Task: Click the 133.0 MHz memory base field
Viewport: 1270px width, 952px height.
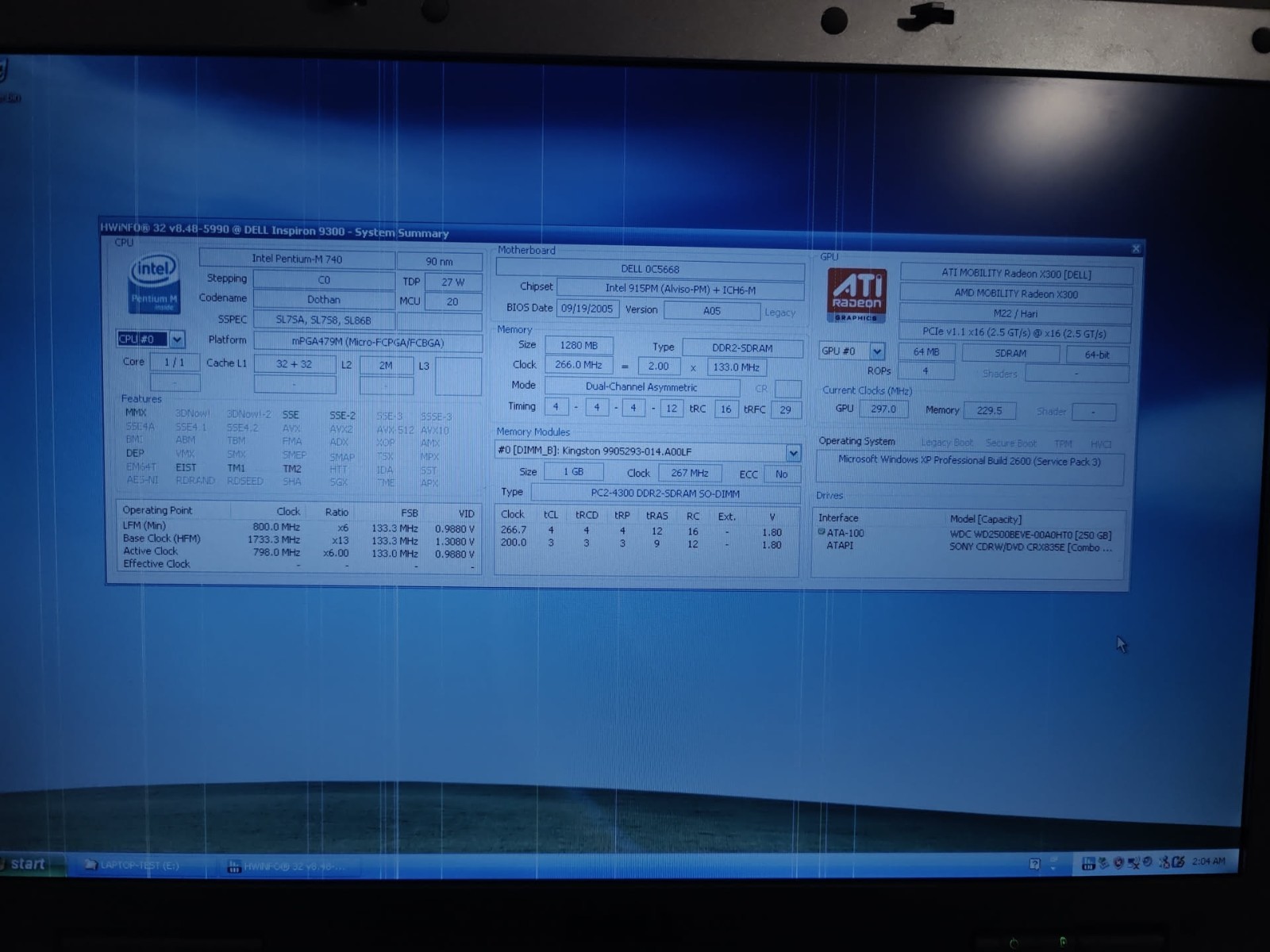Action: [737, 367]
